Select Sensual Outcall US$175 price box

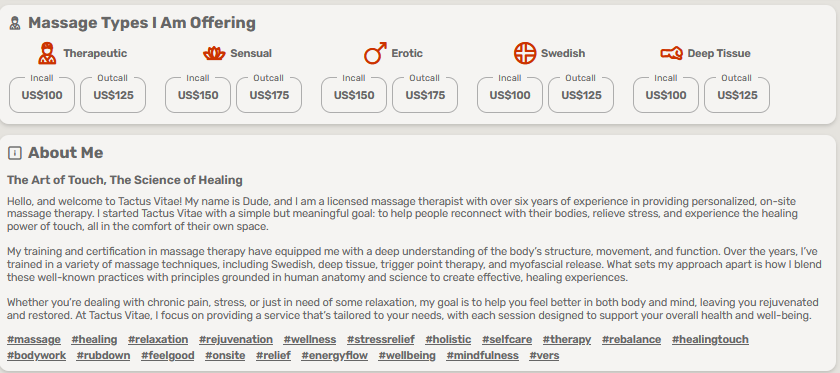pos(269,94)
